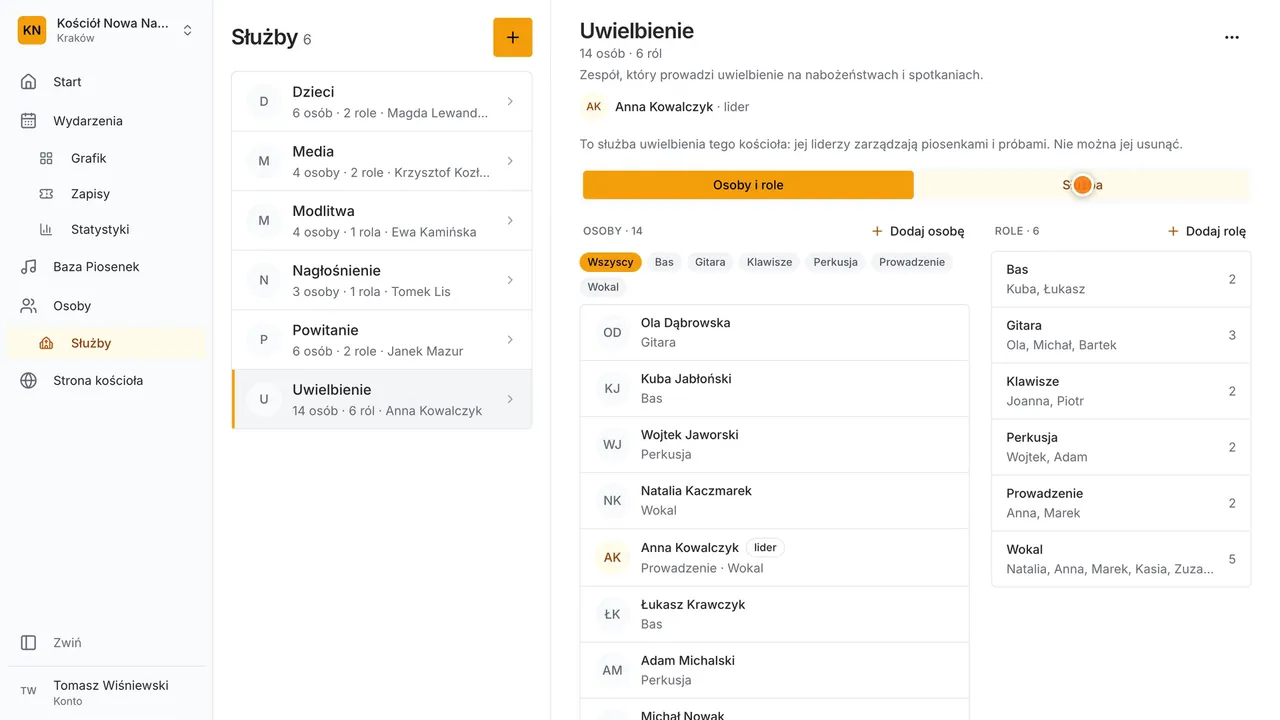
Task: Open the Osoby people icon
Action: point(29,306)
